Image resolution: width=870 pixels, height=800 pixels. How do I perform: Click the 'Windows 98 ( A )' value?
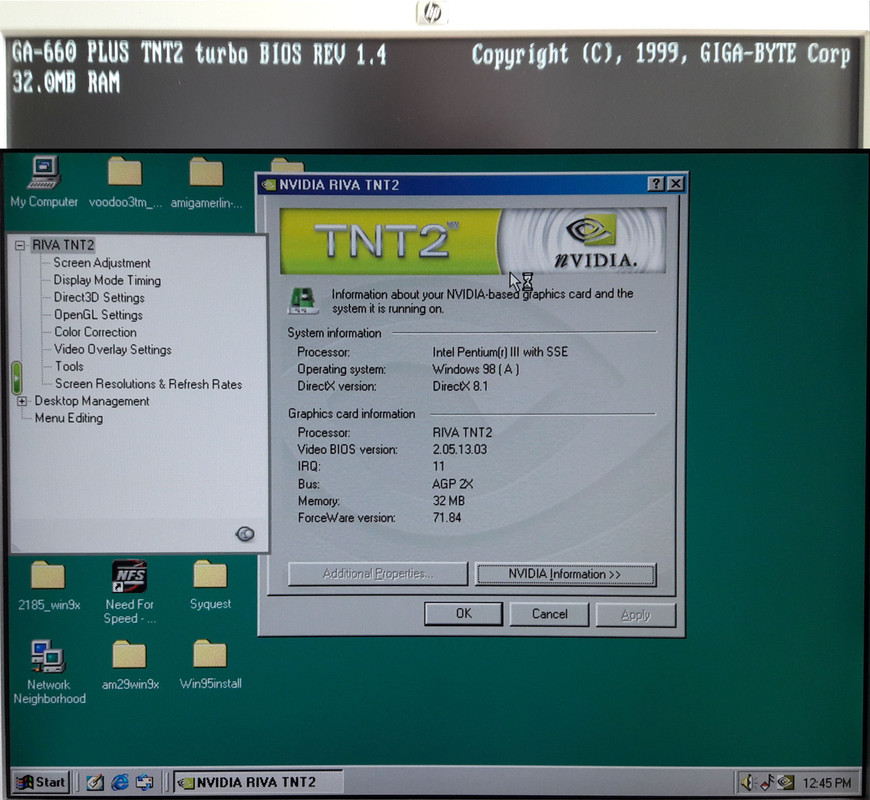[x=476, y=369]
